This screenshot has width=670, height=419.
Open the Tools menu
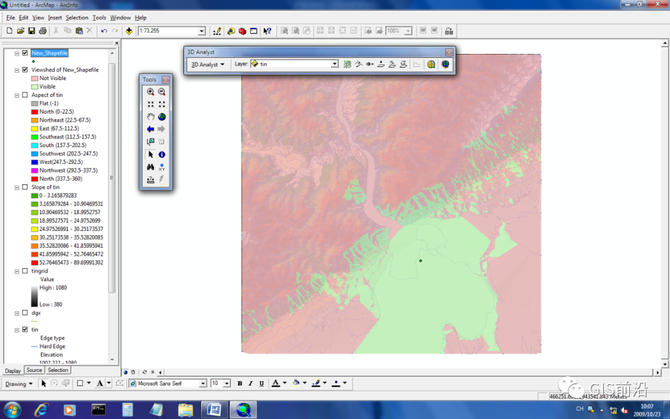click(99, 18)
